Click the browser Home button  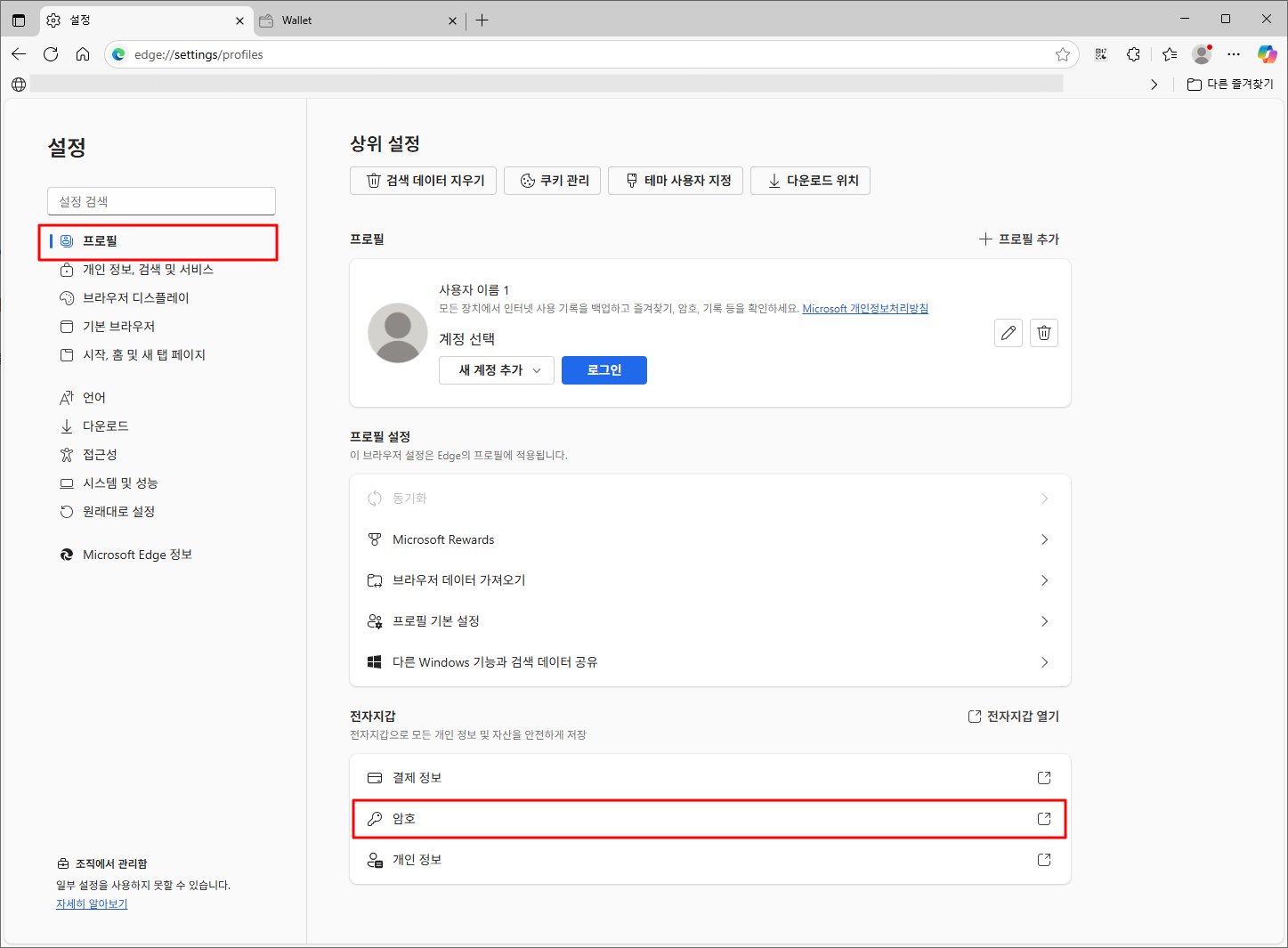coord(83,54)
